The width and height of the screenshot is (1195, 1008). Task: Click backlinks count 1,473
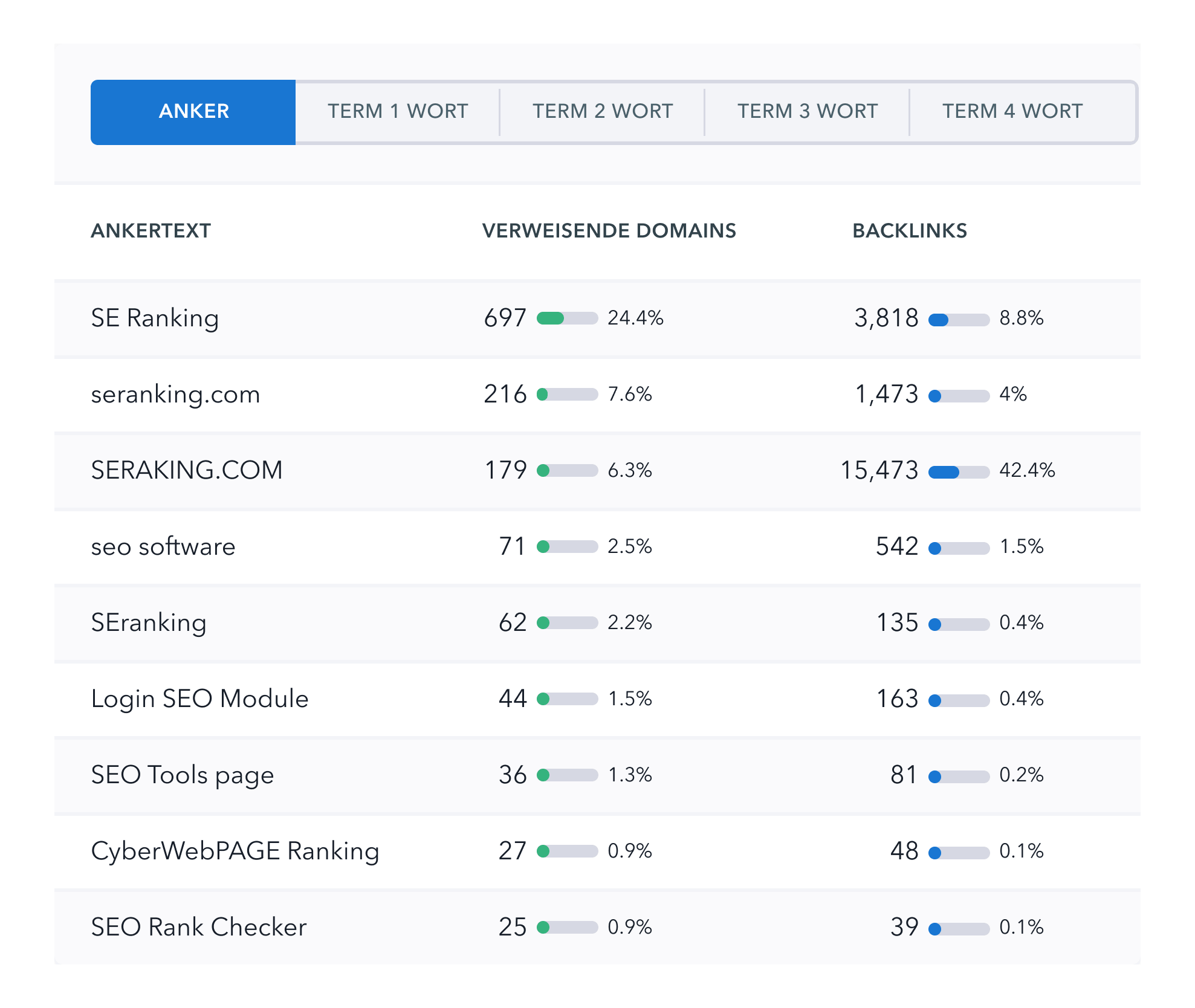(887, 394)
